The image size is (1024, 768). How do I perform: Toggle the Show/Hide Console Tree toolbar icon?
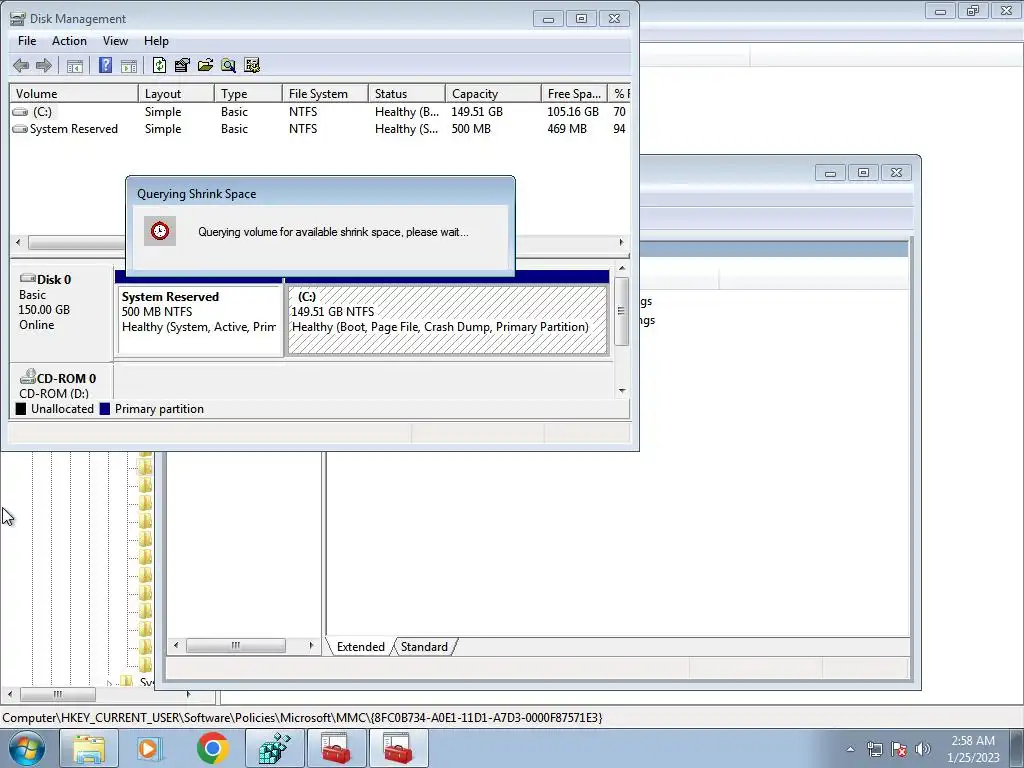click(x=74, y=65)
